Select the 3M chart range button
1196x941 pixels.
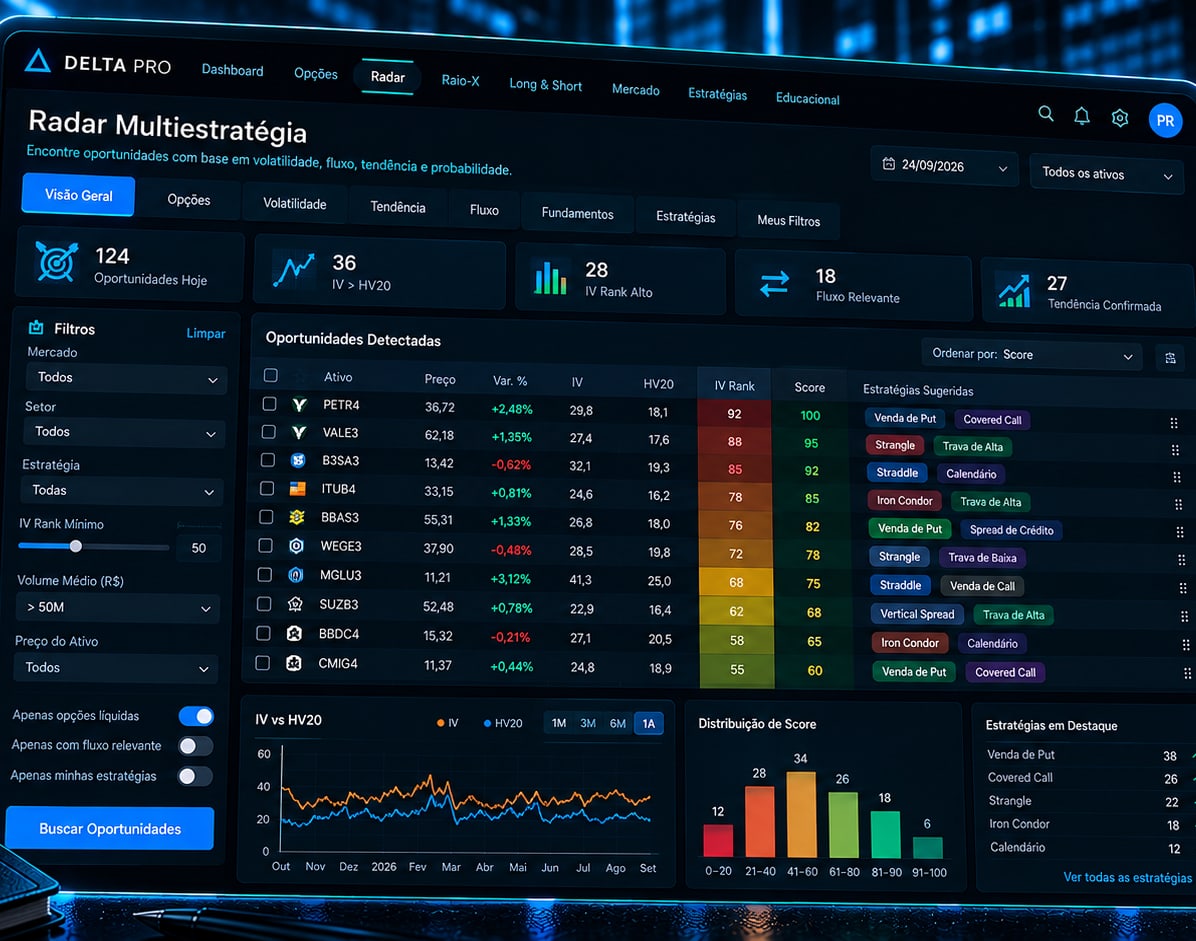click(588, 723)
